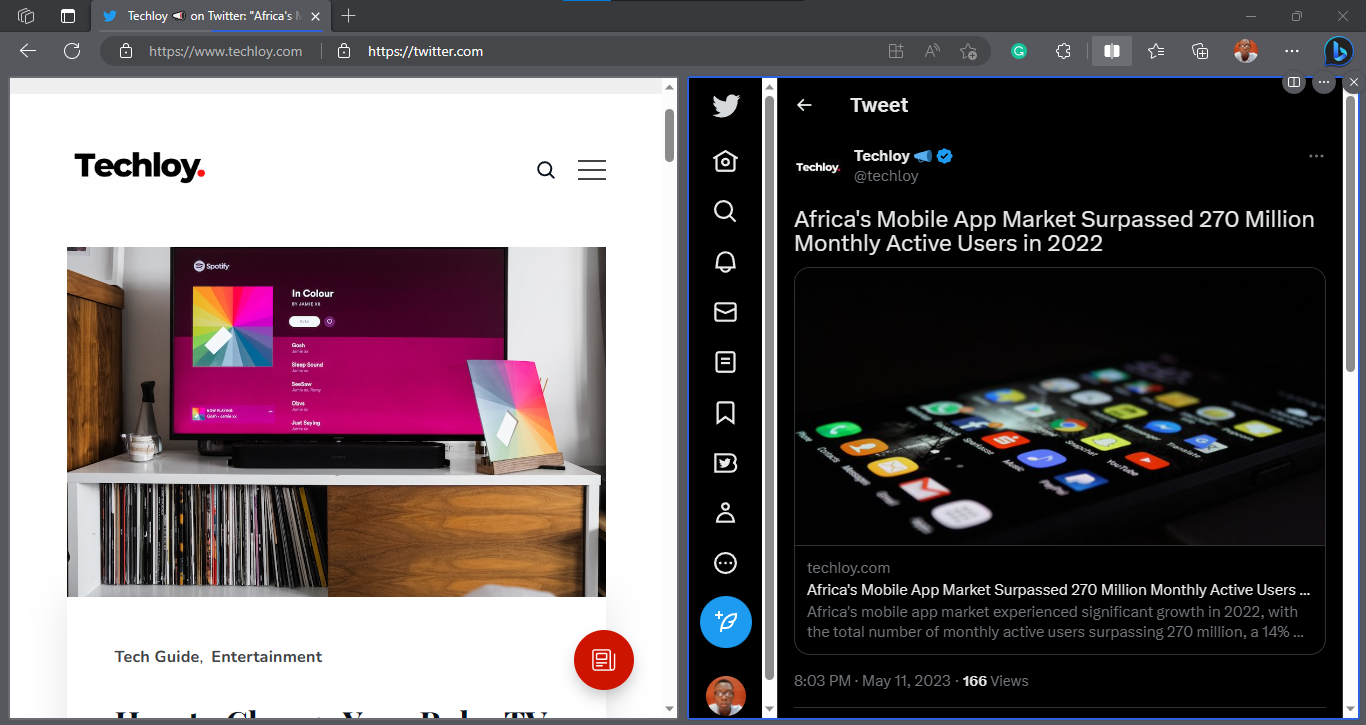Screen dimensions: 1366x725
Task: Open a new browser tab
Action: (348, 16)
